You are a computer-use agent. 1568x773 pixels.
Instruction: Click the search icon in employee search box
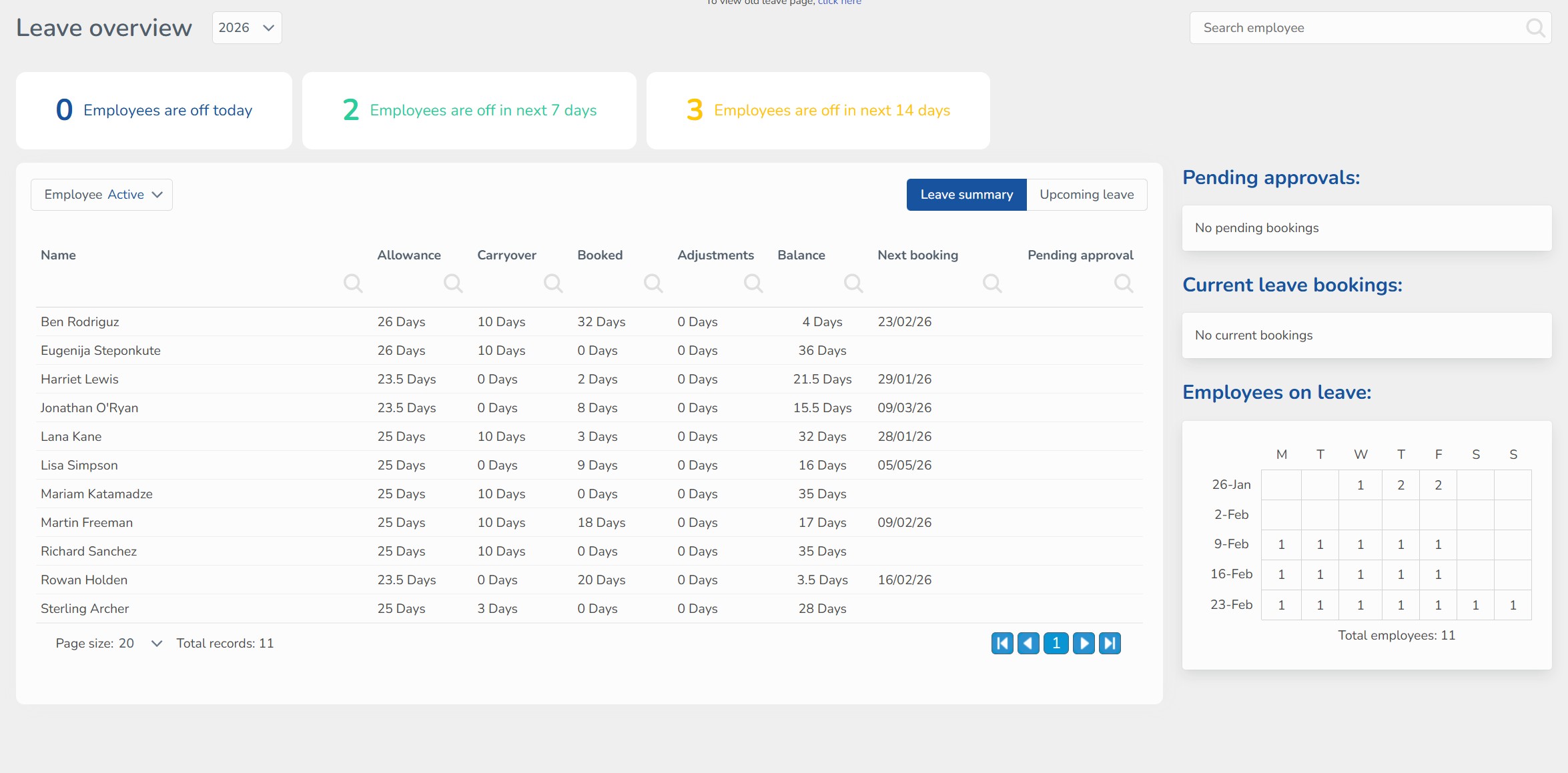coord(1535,27)
